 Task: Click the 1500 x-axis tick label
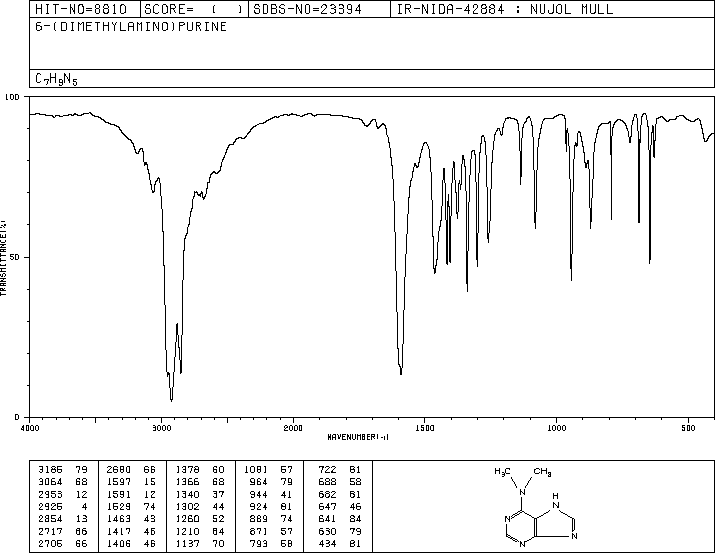425,428
